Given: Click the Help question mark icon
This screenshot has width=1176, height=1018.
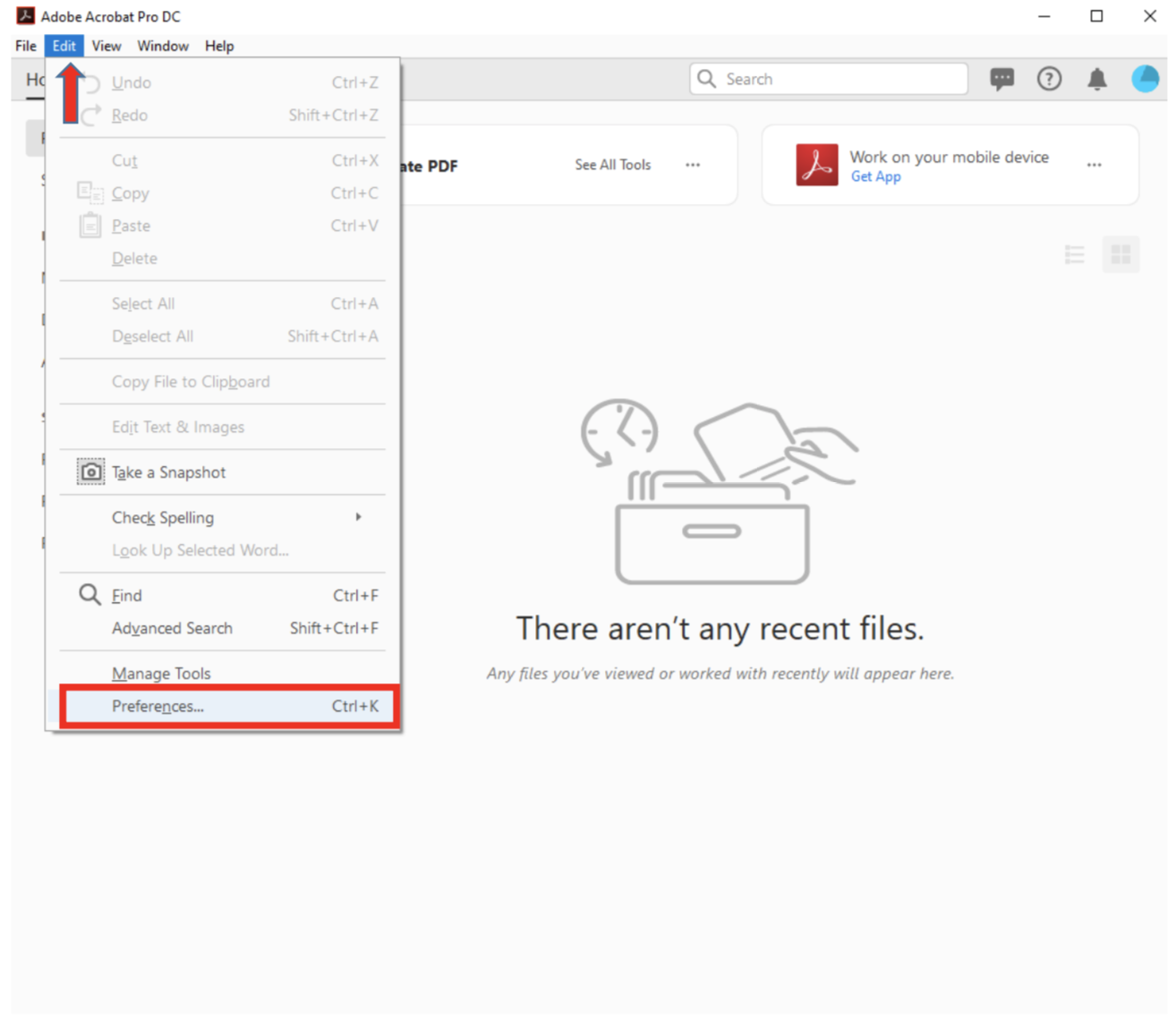Looking at the screenshot, I should [1049, 79].
